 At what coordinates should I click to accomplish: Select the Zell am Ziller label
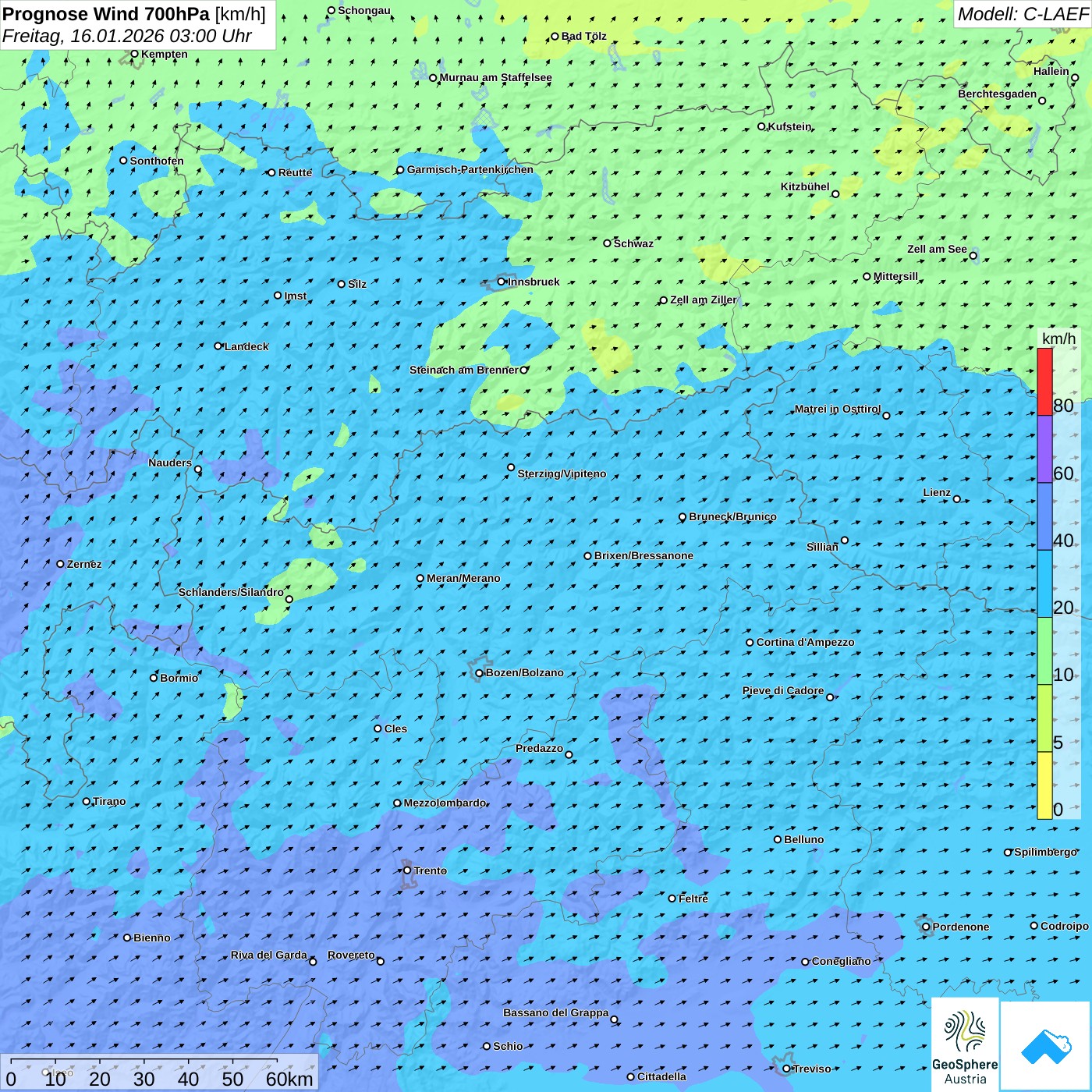pos(704,300)
